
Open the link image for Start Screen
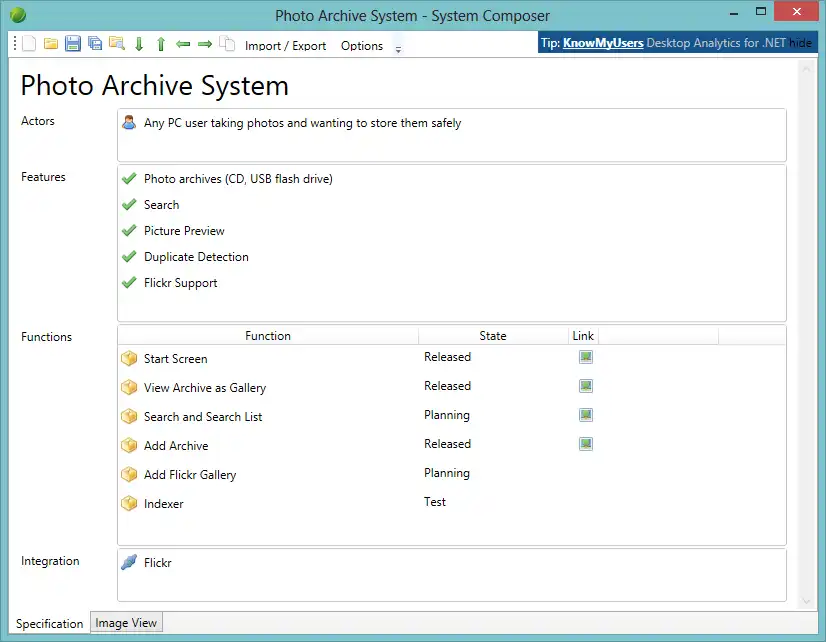pyautogui.click(x=586, y=357)
